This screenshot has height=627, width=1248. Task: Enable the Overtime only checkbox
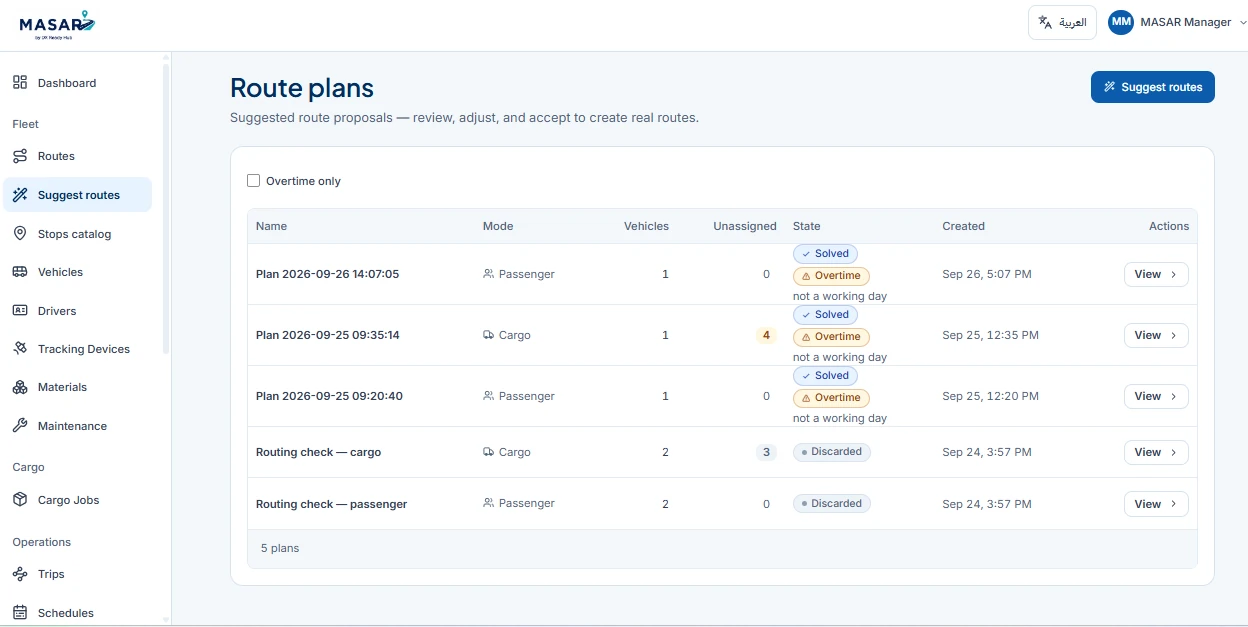254,181
